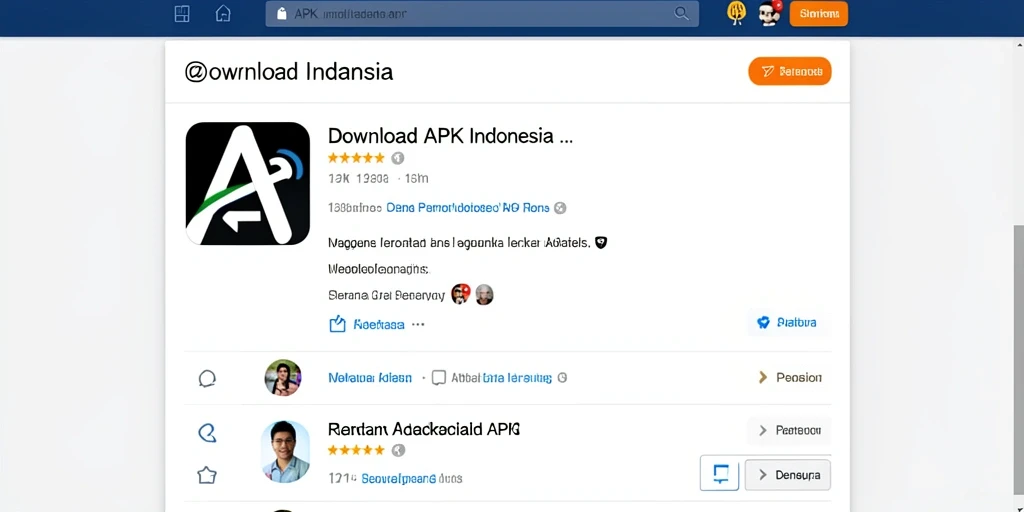The width and height of the screenshot is (1024, 512).
Task: Go to the home icon in top bar
Action: (x=223, y=14)
